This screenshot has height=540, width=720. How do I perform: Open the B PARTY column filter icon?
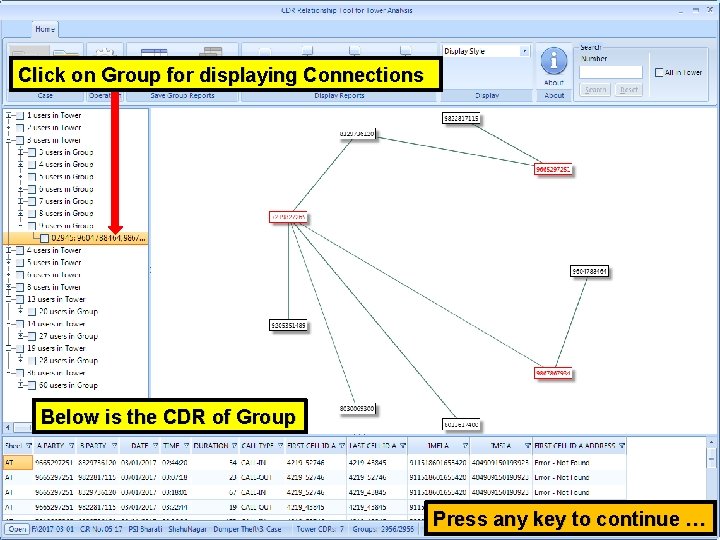tap(114, 445)
